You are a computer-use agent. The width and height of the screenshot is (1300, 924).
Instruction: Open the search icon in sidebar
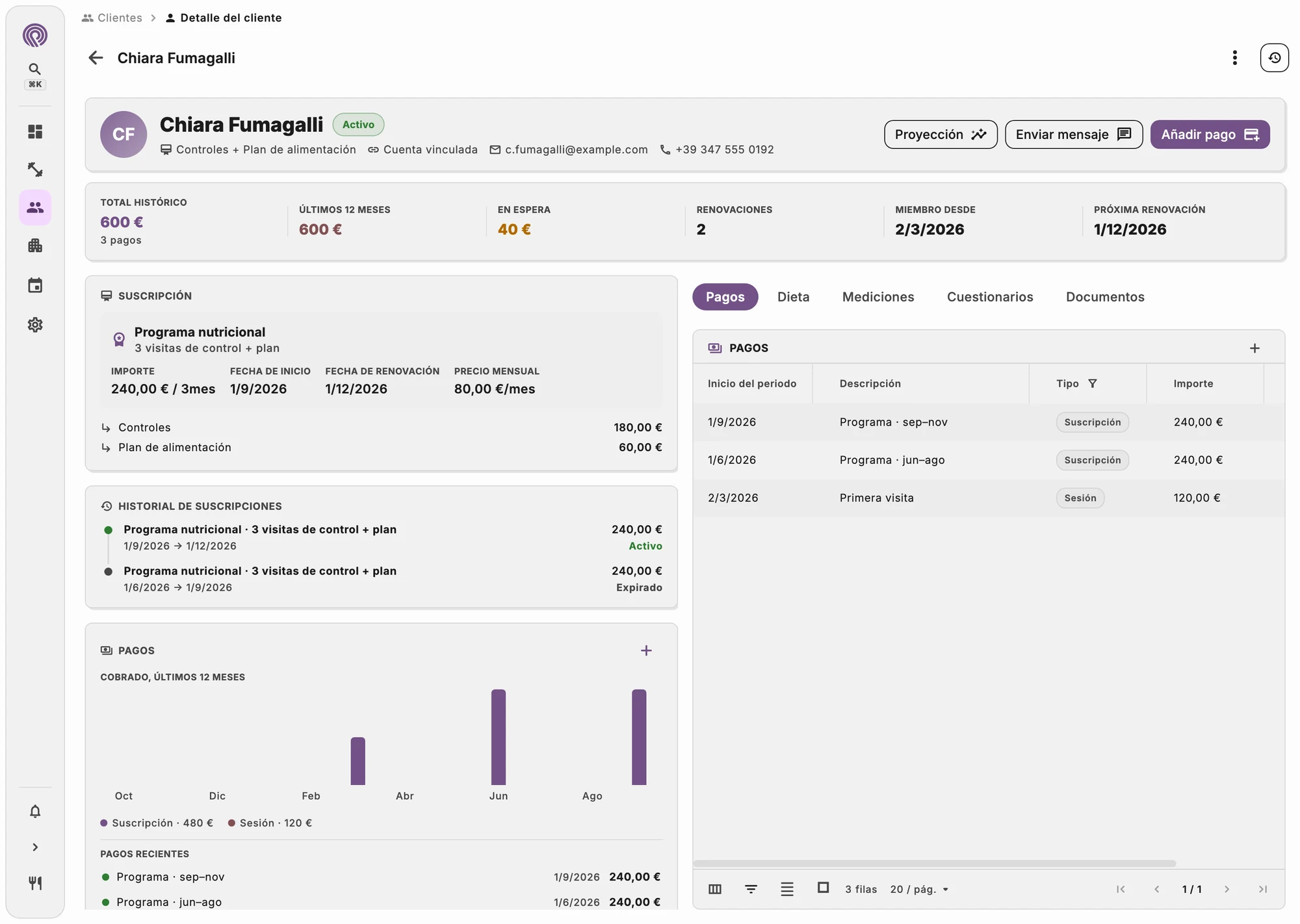point(35,69)
